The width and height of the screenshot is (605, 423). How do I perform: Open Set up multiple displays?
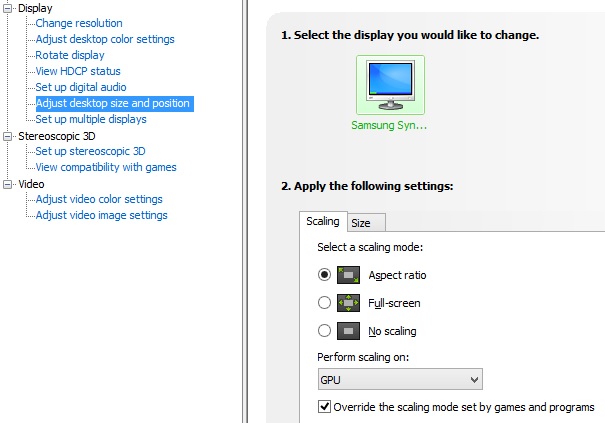click(91, 119)
